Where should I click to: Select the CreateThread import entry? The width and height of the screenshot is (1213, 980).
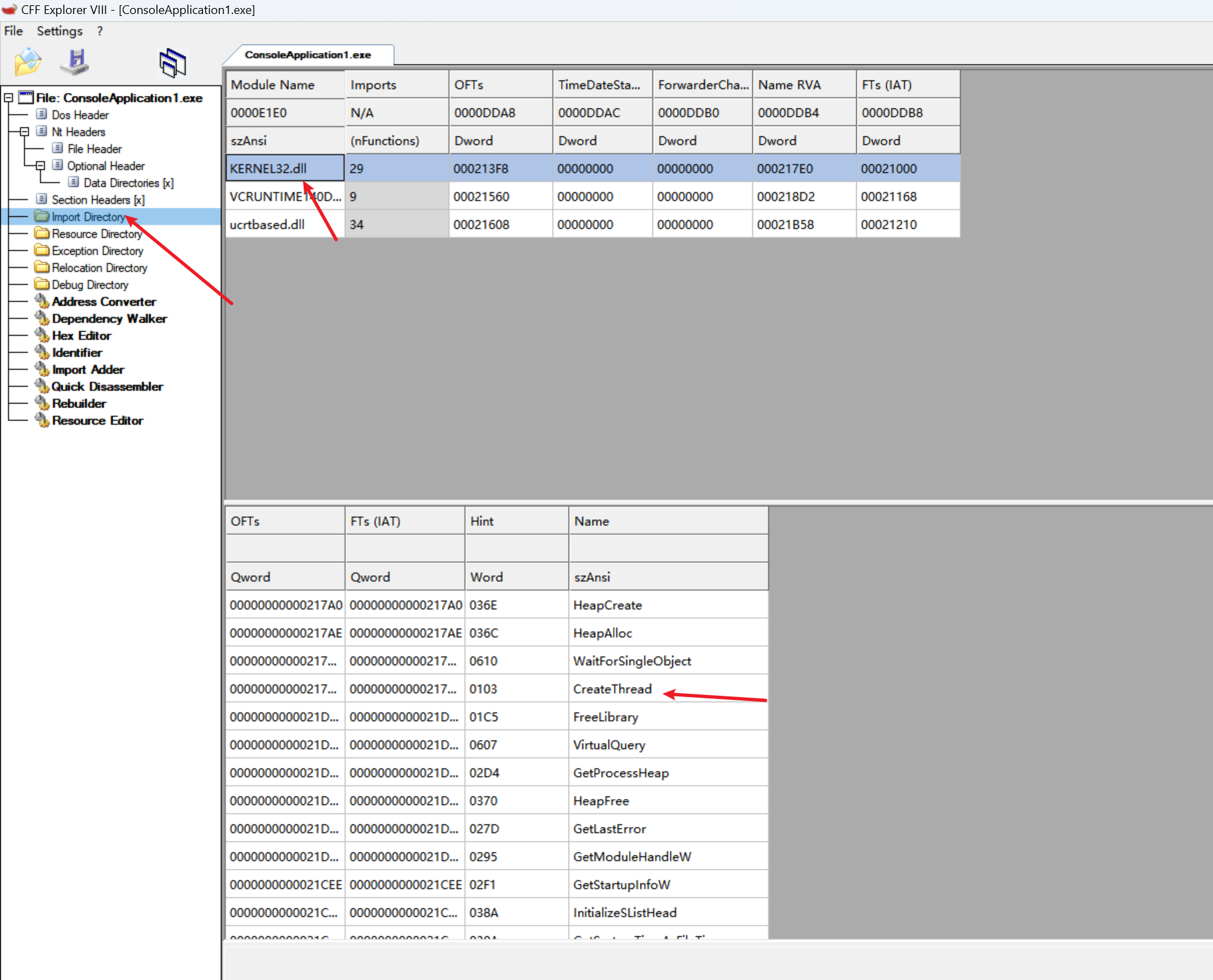pyautogui.click(x=612, y=689)
